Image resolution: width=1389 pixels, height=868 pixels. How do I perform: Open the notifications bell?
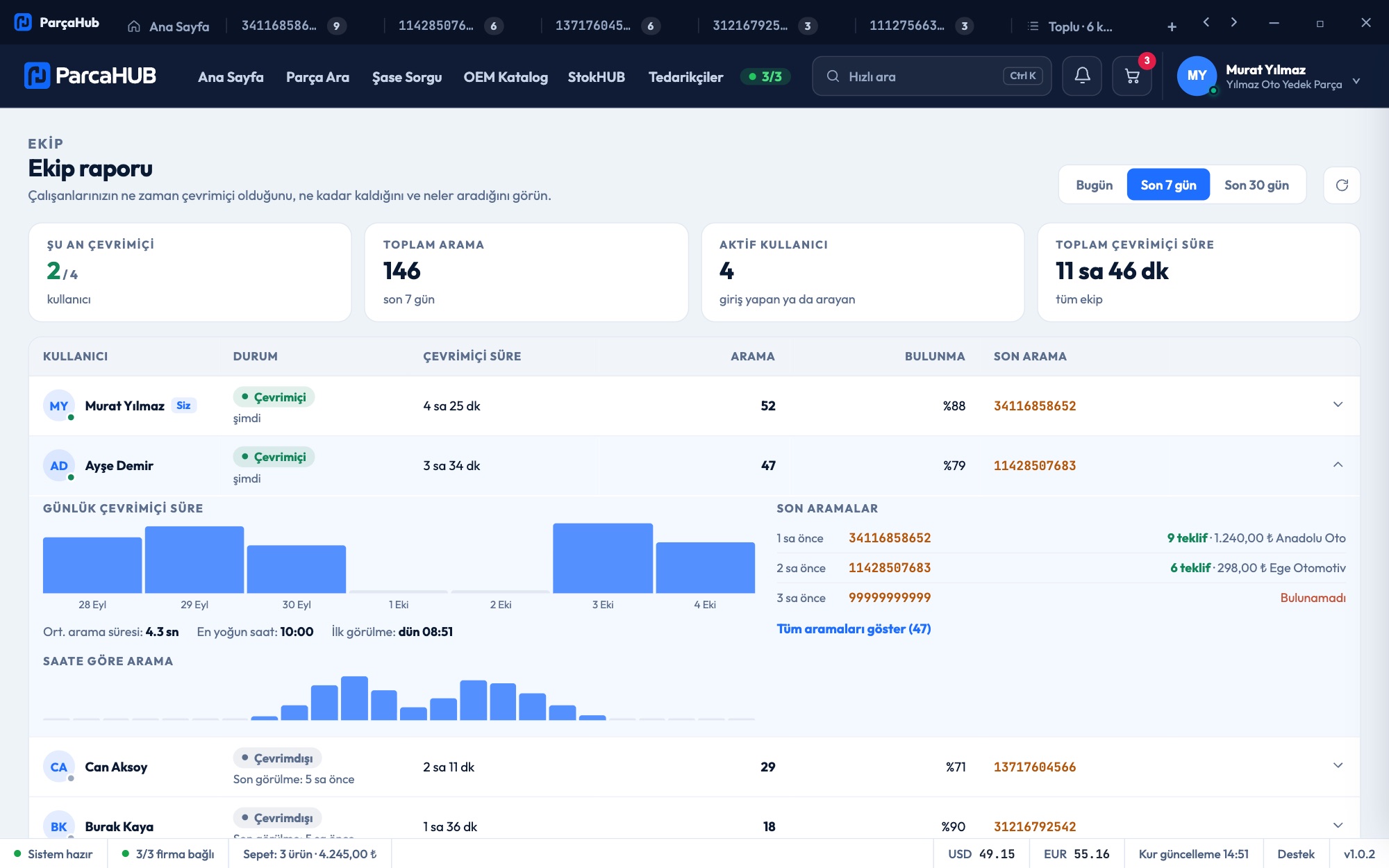click(1082, 76)
